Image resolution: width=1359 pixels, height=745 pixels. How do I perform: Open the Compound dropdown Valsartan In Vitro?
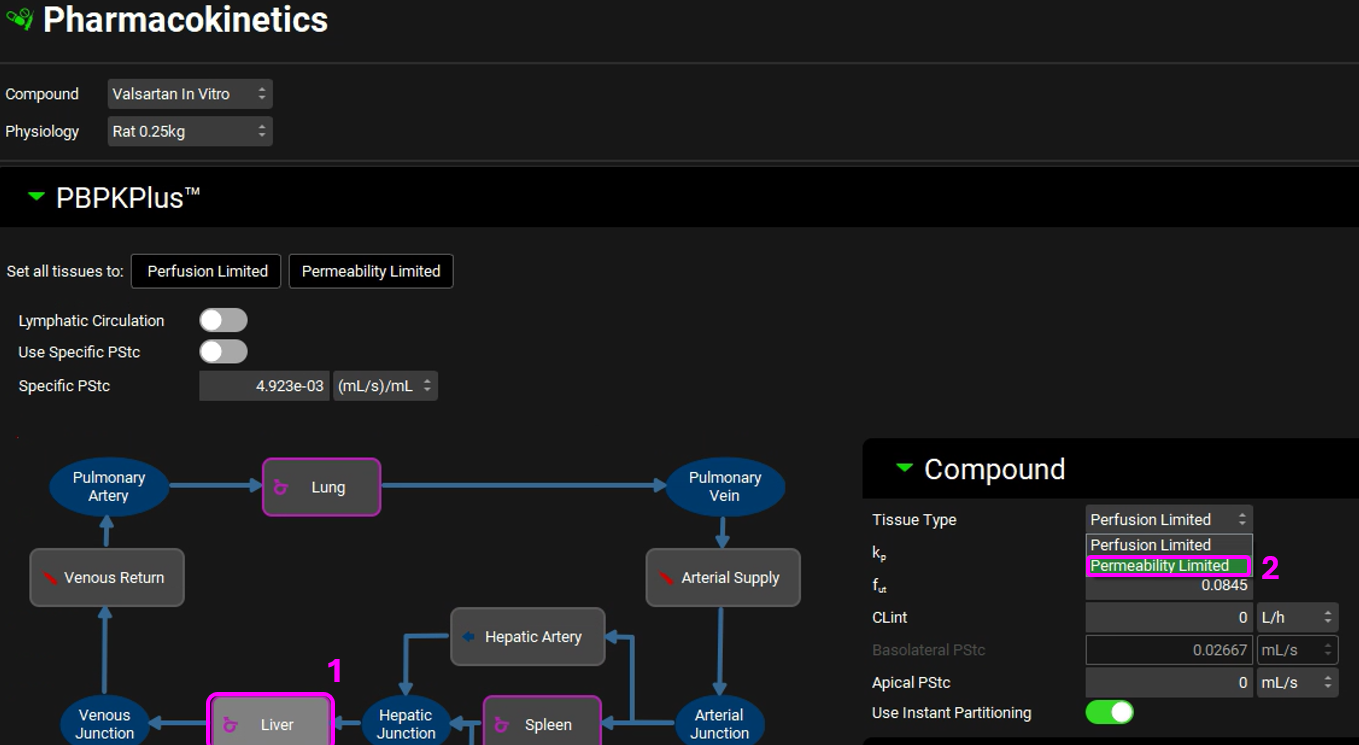pos(189,94)
